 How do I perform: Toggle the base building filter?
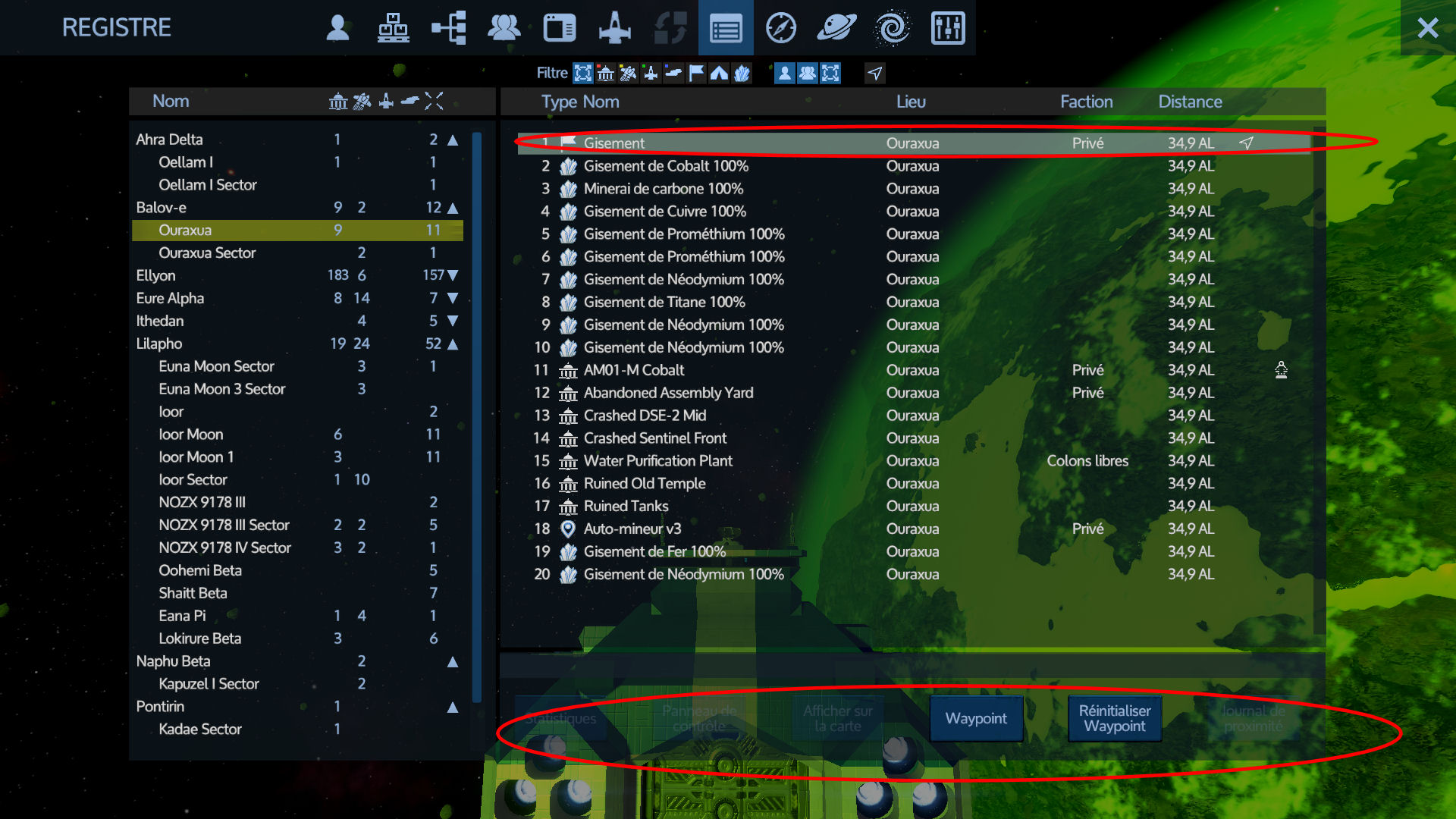605,73
